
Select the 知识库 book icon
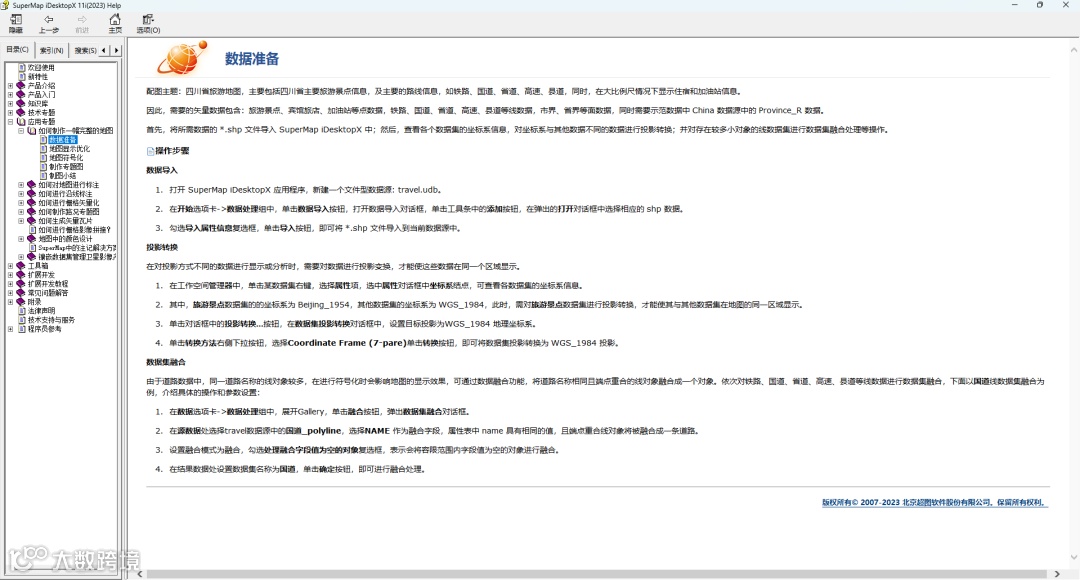[x=21, y=103]
